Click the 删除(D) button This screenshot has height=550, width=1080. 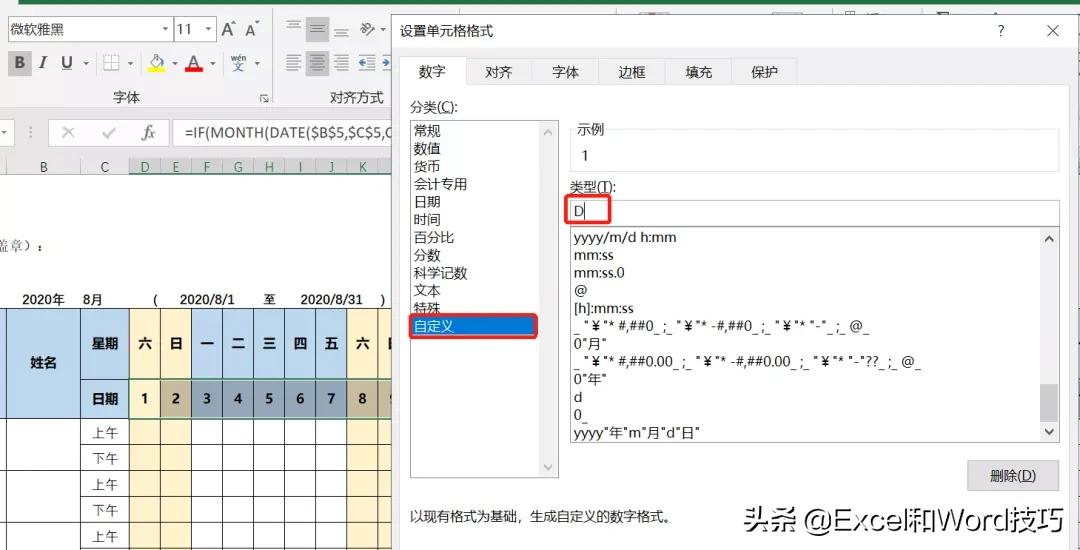coord(1012,476)
